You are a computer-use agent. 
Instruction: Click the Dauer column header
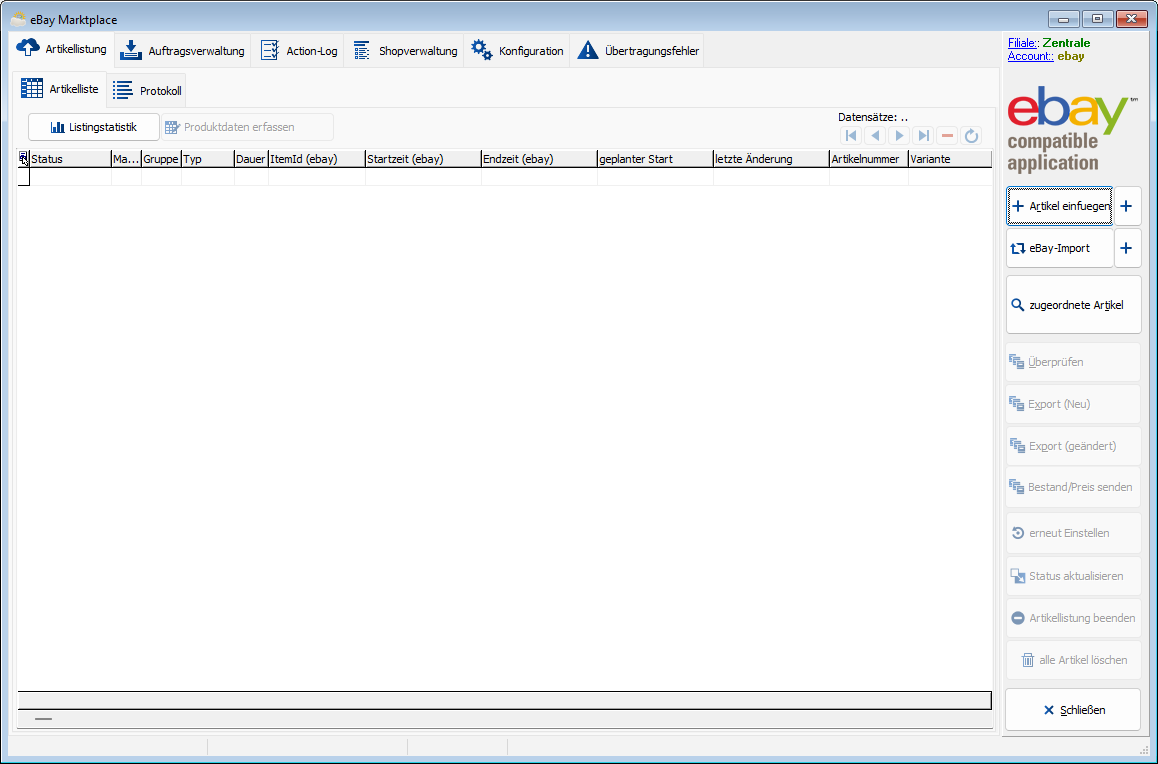tap(251, 159)
